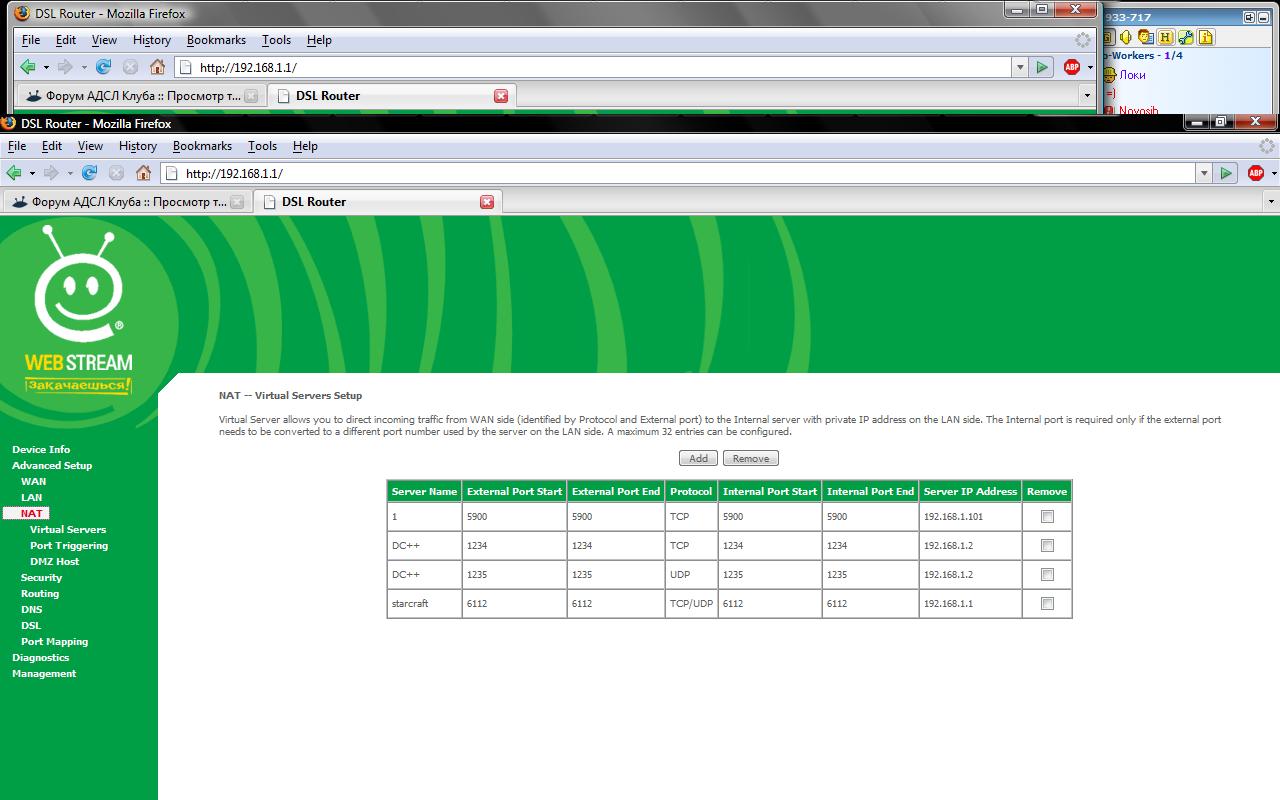Click forward arrow in front Firefox window

click(x=52, y=173)
